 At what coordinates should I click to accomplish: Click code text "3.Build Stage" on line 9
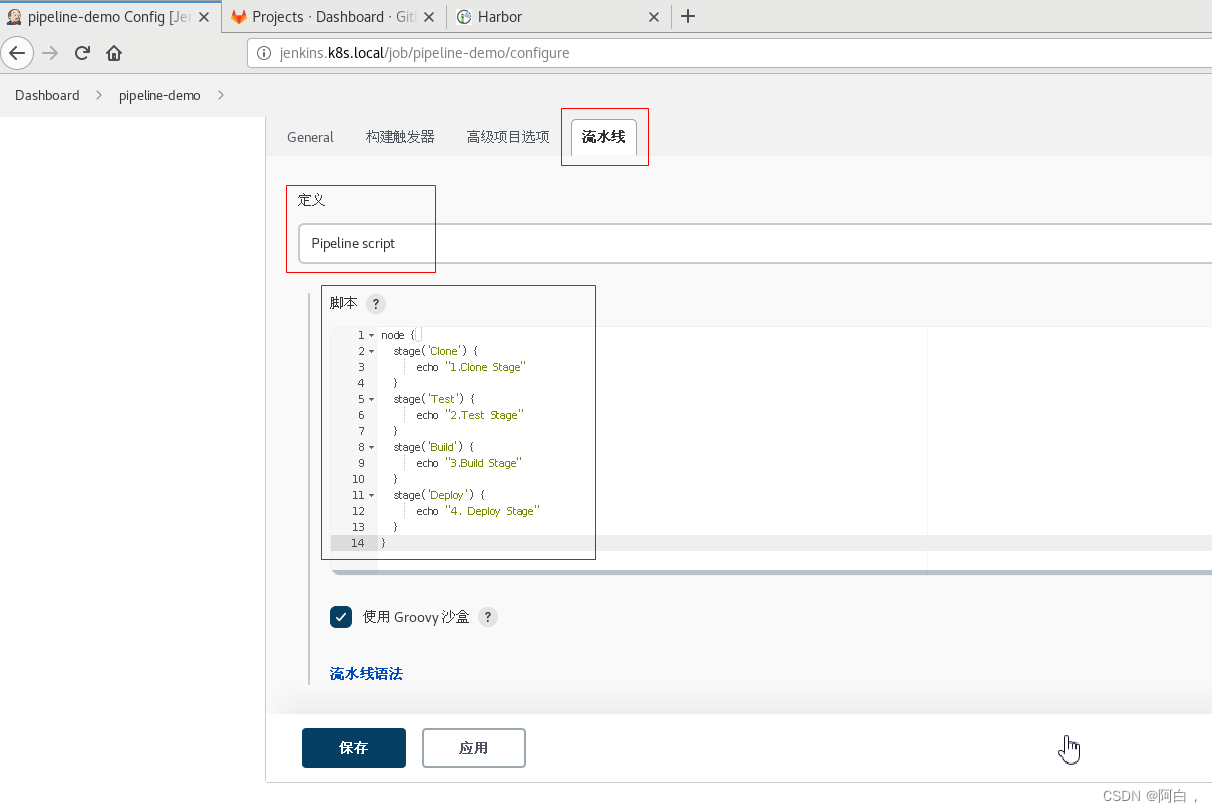click(483, 464)
